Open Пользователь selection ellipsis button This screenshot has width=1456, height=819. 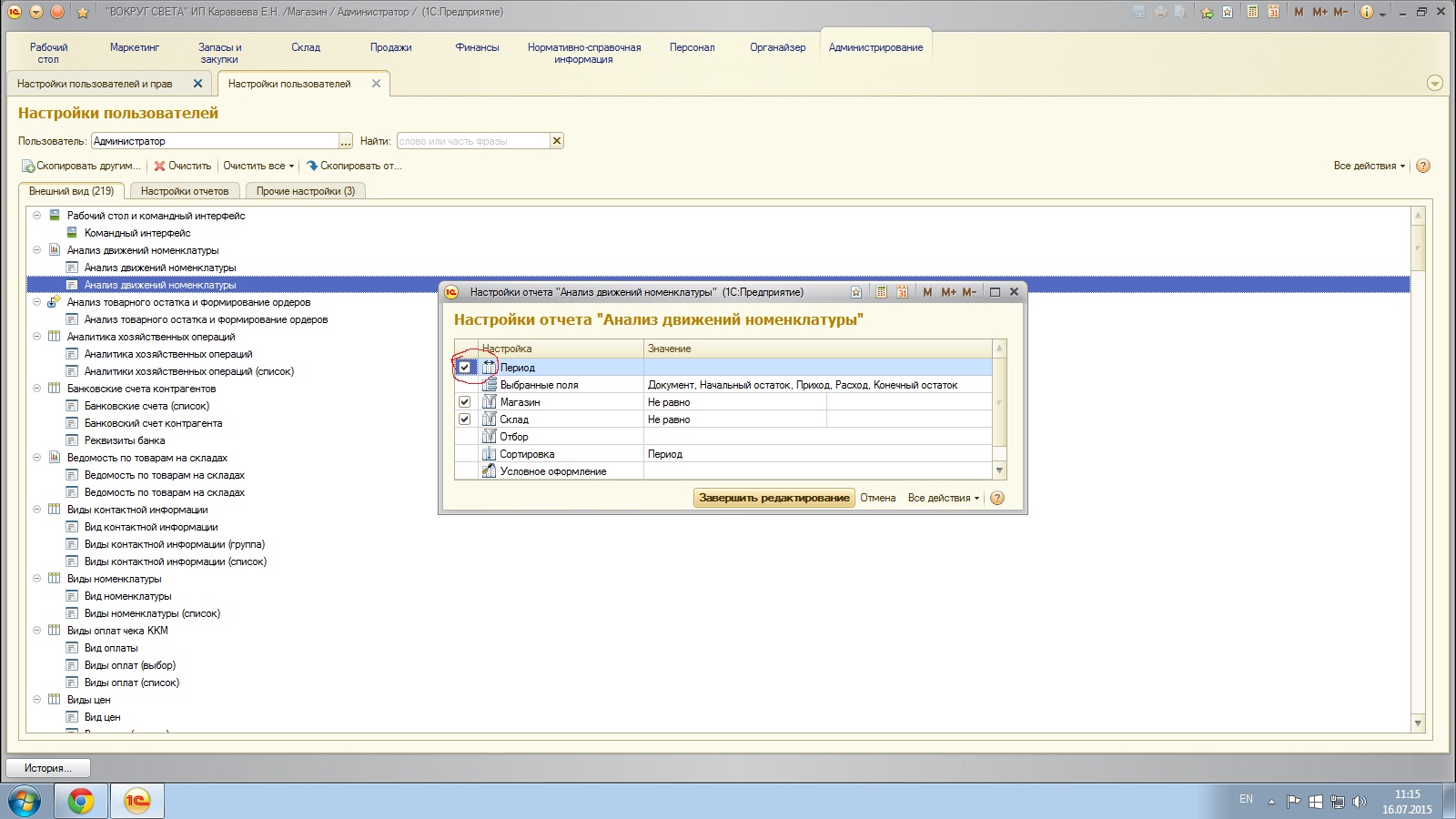coord(346,141)
